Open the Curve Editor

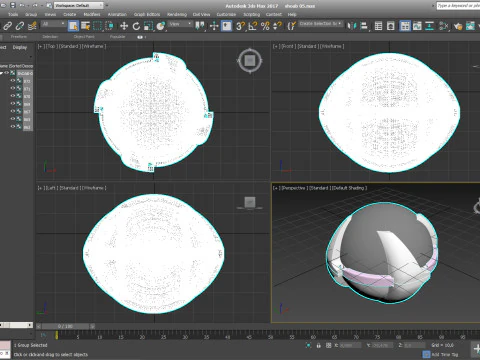(417, 26)
